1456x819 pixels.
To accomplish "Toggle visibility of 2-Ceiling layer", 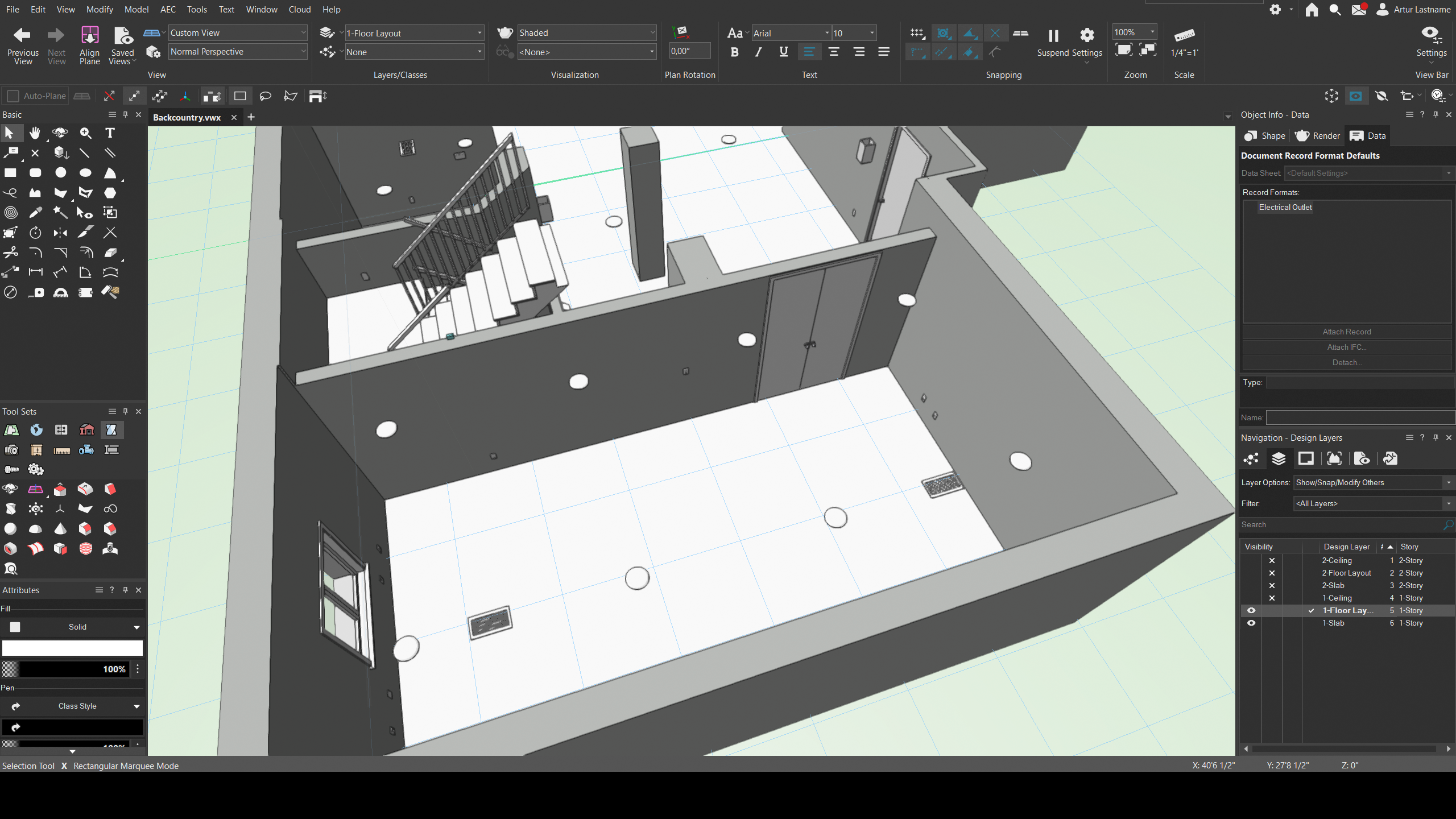I will coord(1272,560).
